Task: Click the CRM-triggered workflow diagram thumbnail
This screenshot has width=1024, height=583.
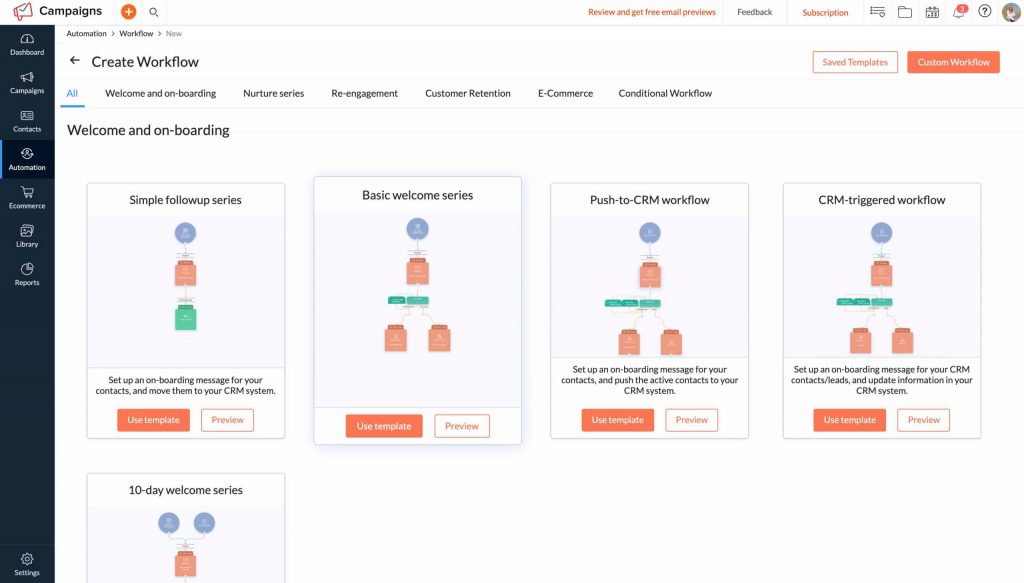Action: pos(882,286)
